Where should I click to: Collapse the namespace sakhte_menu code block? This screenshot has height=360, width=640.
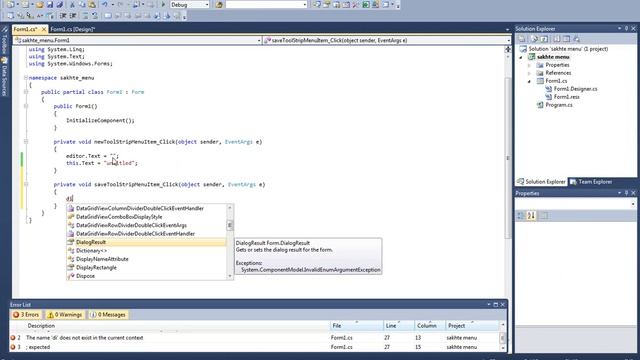26,78
